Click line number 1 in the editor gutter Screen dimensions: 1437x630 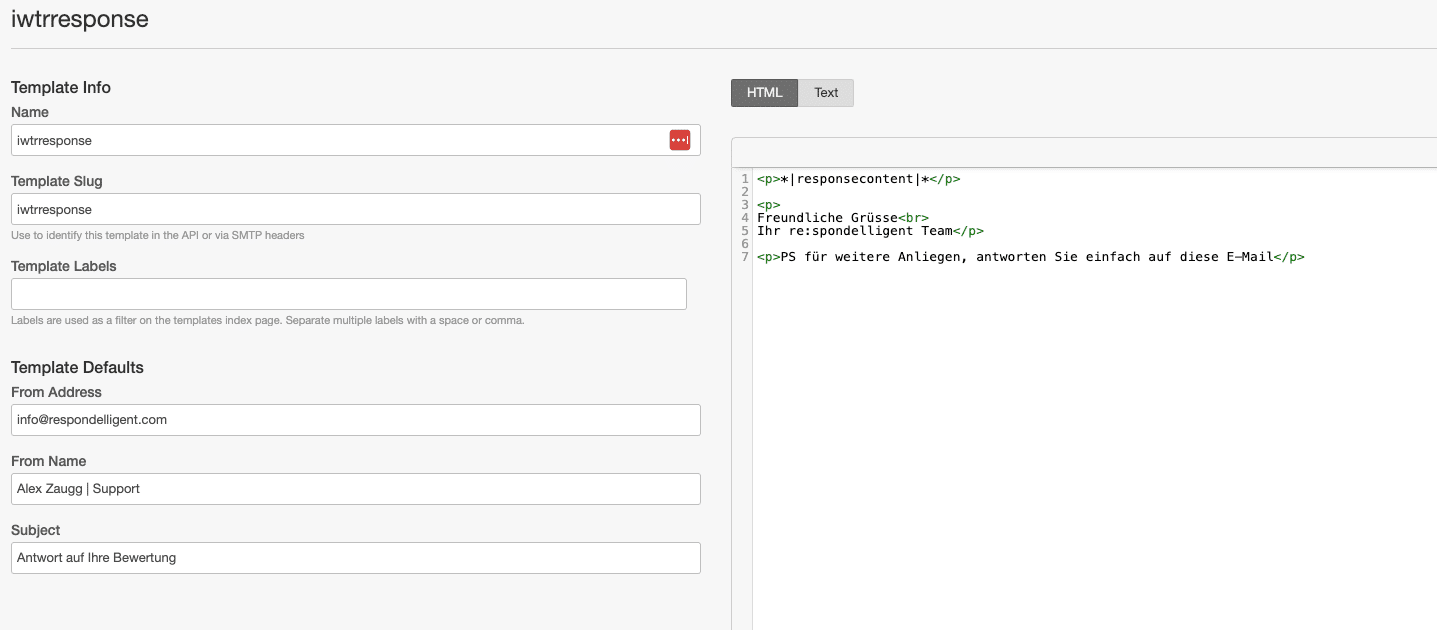[x=744, y=178]
